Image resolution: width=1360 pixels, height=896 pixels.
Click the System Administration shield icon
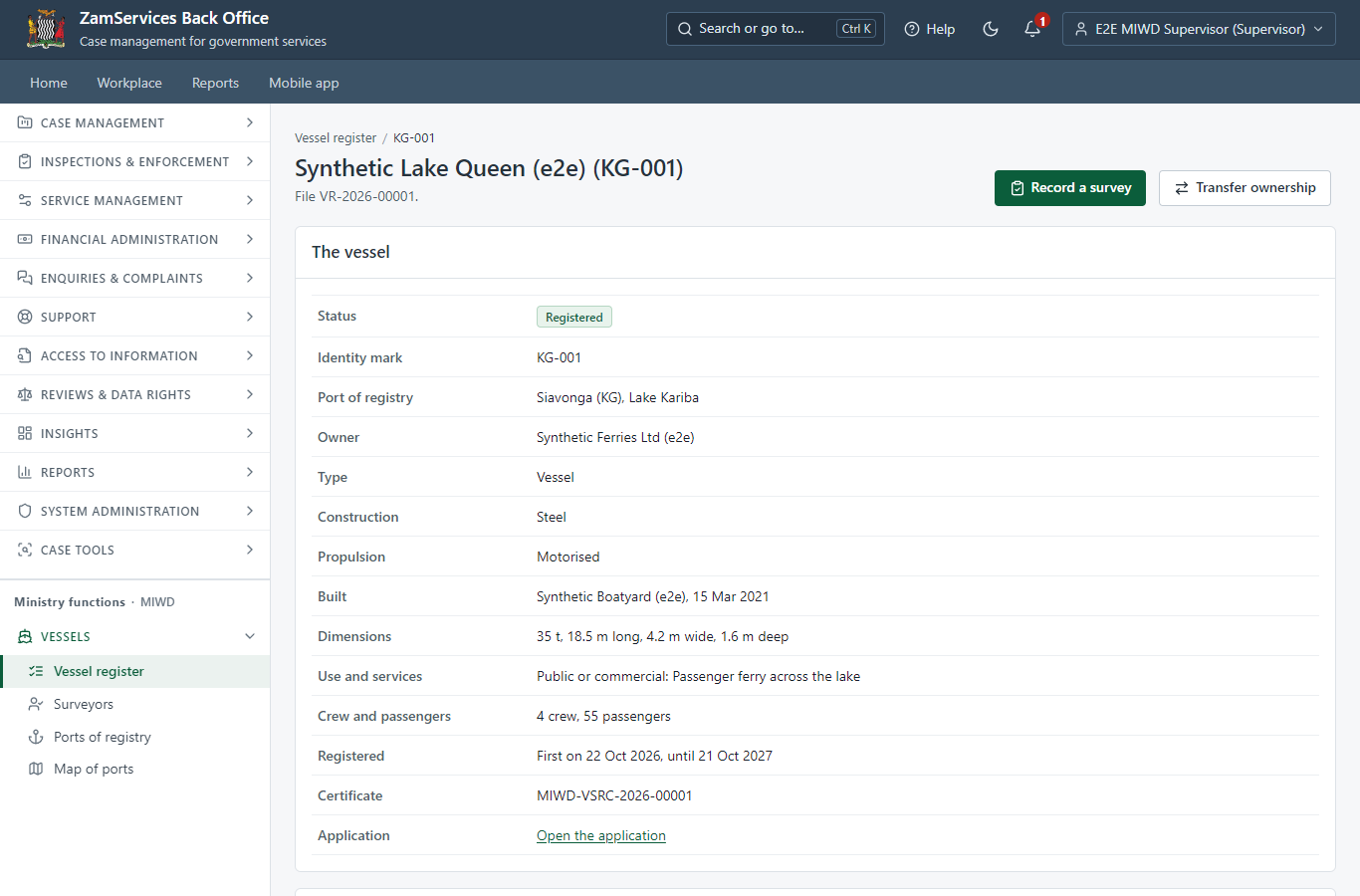(25, 511)
